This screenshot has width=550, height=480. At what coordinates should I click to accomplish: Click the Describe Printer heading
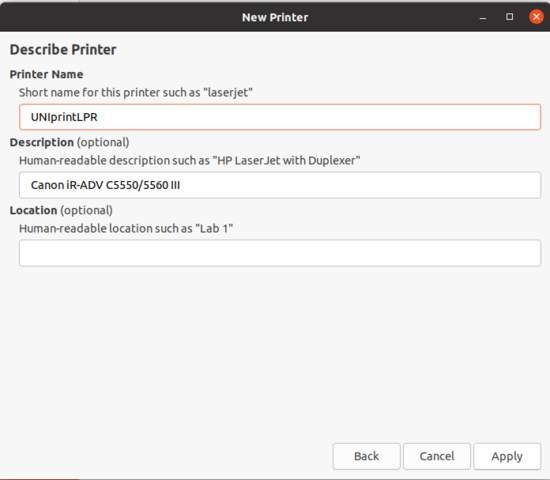[x=63, y=49]
